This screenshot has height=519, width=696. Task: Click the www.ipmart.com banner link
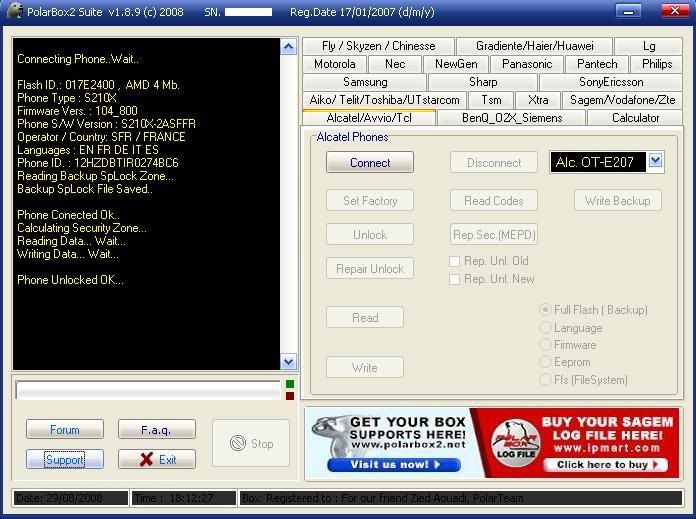point(607,448)
